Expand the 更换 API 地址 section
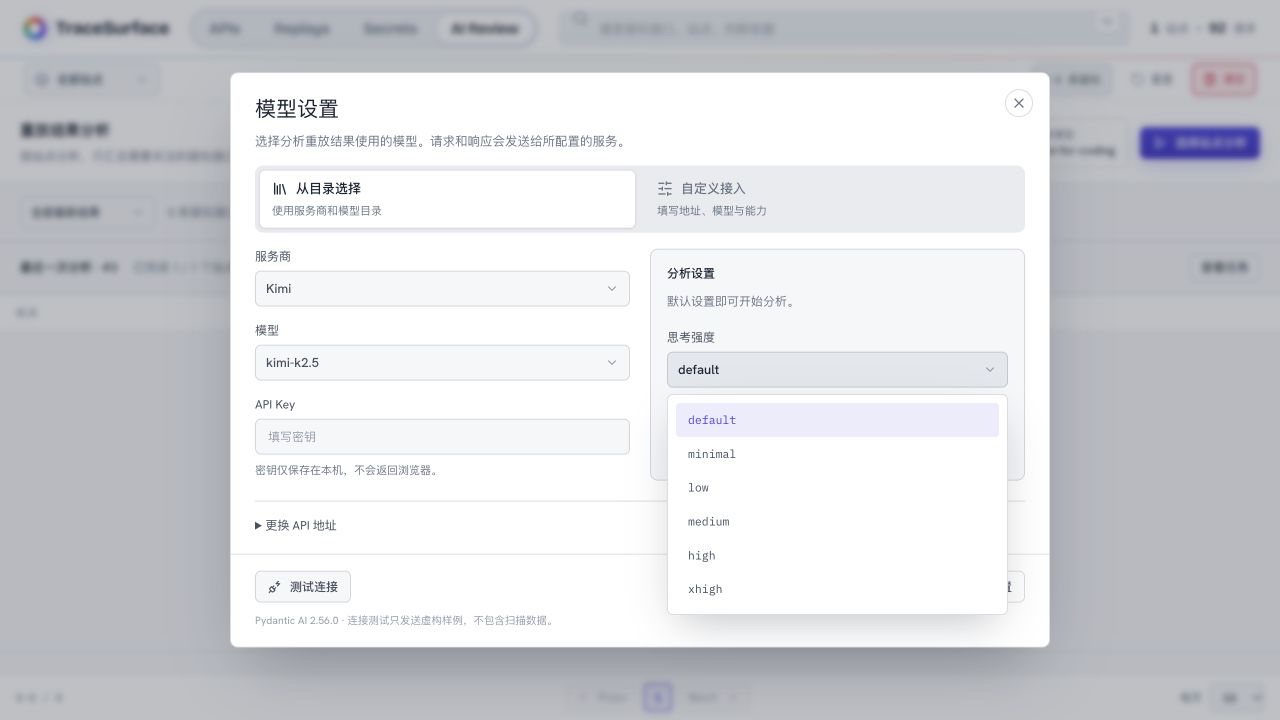Screen dimensions: 1280x720 click(x=296, y=526)
